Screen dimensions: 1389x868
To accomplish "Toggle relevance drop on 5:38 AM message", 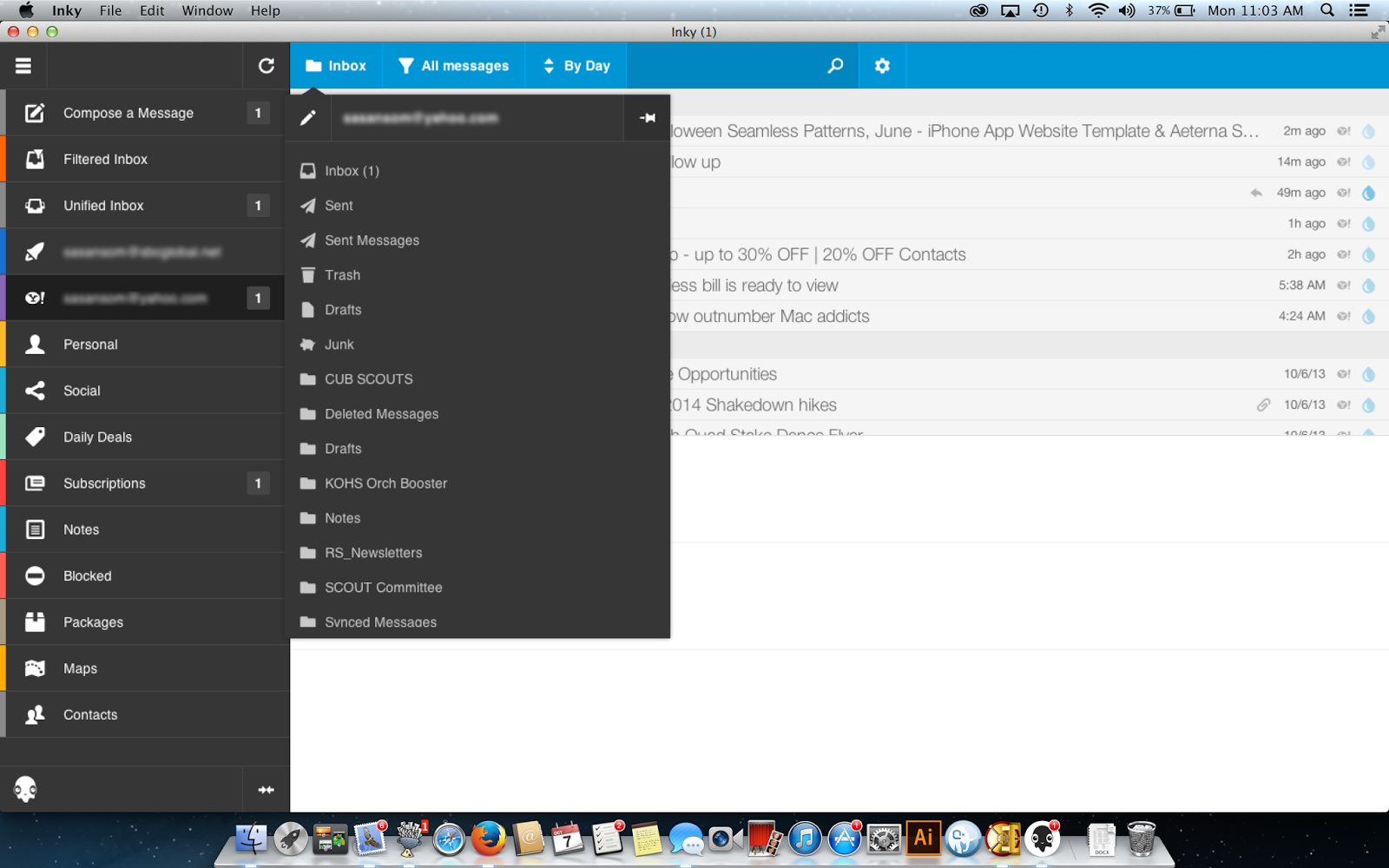I will point(1369,286).
